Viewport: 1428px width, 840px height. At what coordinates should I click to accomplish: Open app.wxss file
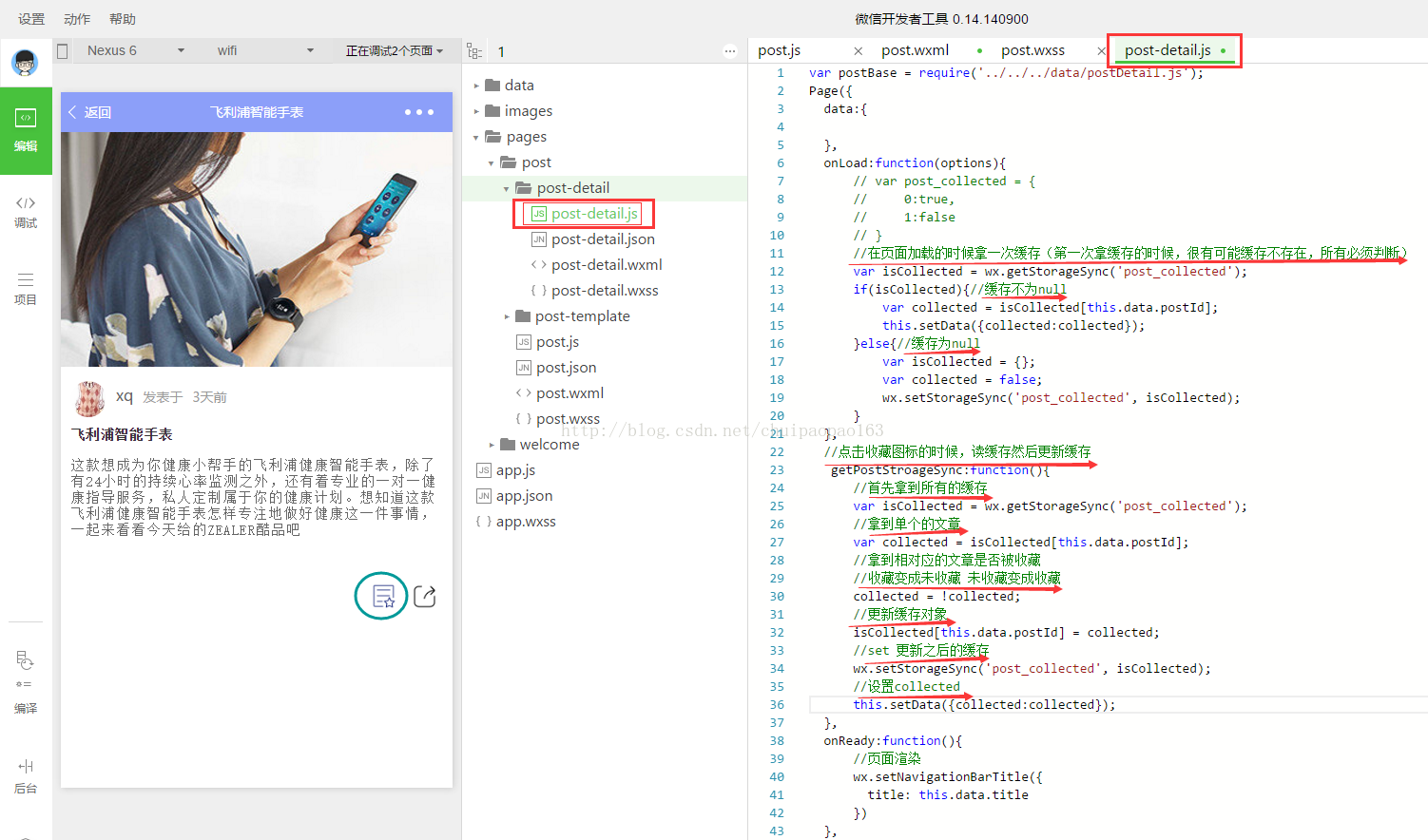(515, 522)
